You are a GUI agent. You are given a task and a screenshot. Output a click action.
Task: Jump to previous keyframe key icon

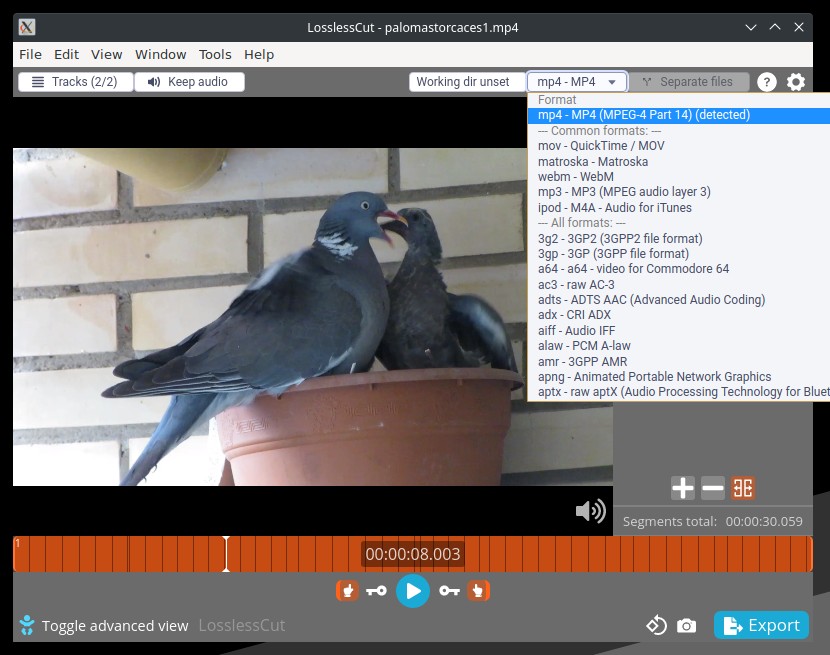pos(376,590)
